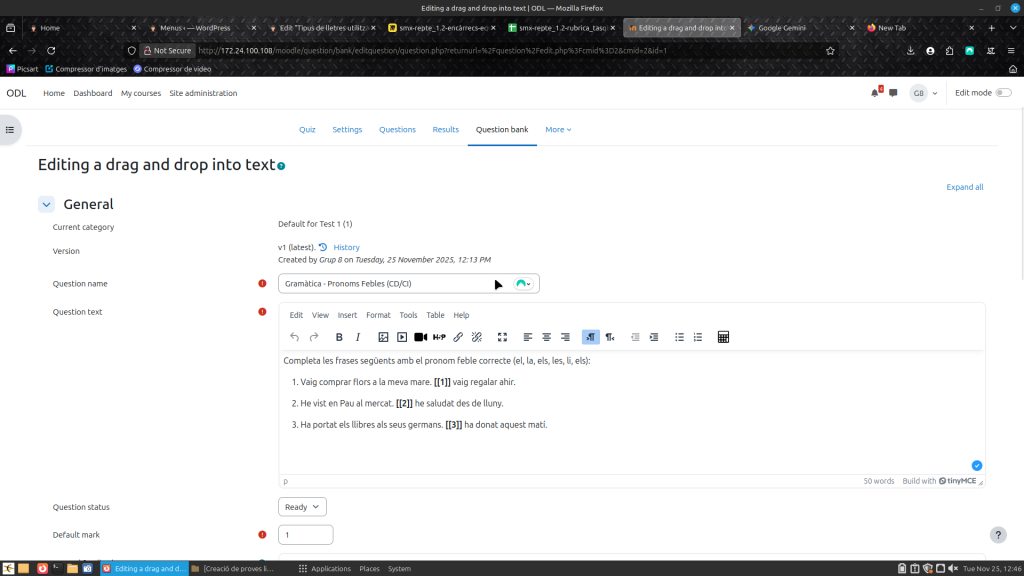Toggle right-to-left text direction
Image resolution: width=1024 pixels, height=576 pixels.
(x=609, y=337)
